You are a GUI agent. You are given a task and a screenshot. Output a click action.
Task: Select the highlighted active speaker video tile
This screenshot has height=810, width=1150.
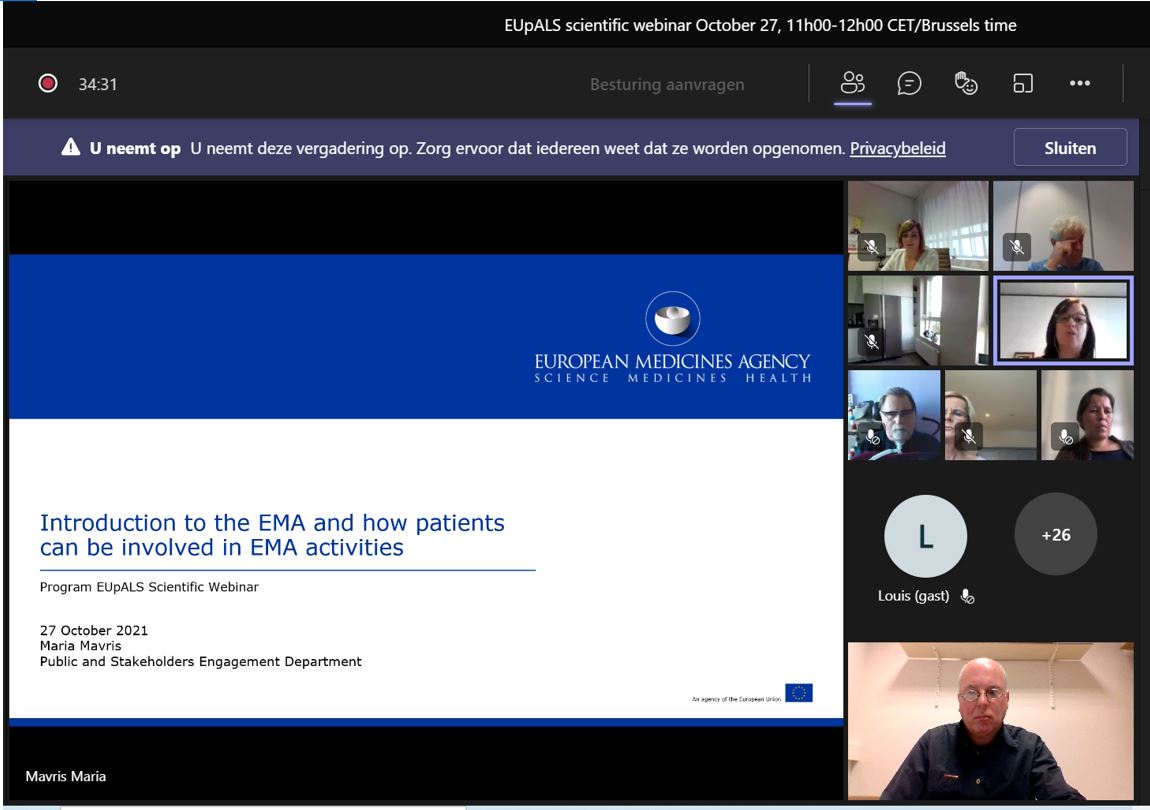(x=1063, y=320)
